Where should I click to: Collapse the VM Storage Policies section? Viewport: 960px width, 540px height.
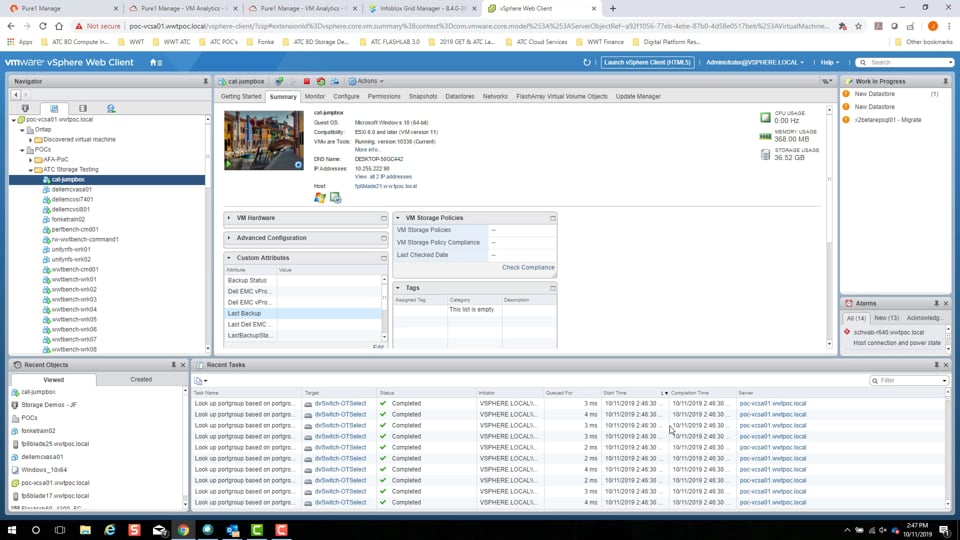click(x=398, y=218)
